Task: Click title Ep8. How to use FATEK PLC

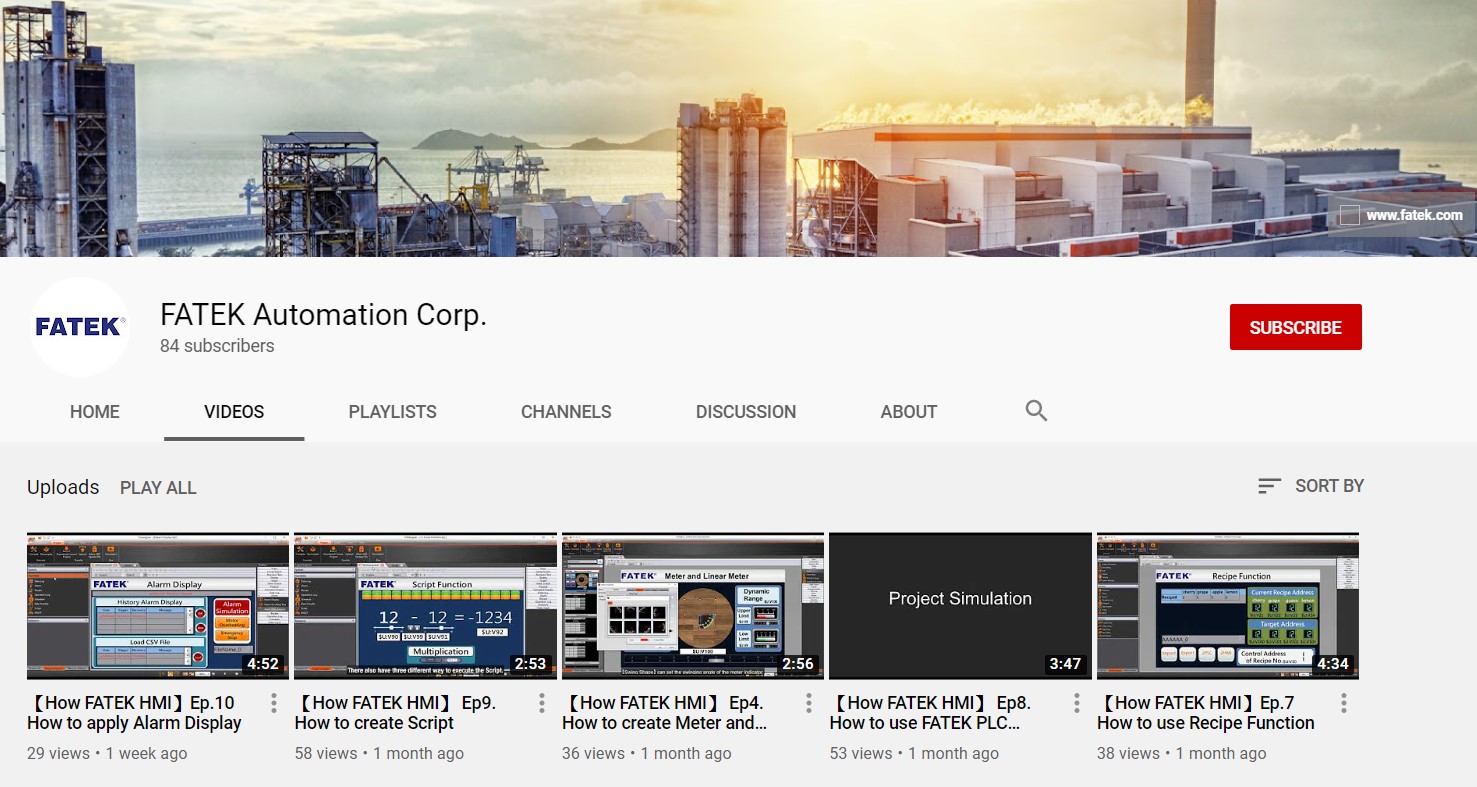Action: [x=930, y=713]
